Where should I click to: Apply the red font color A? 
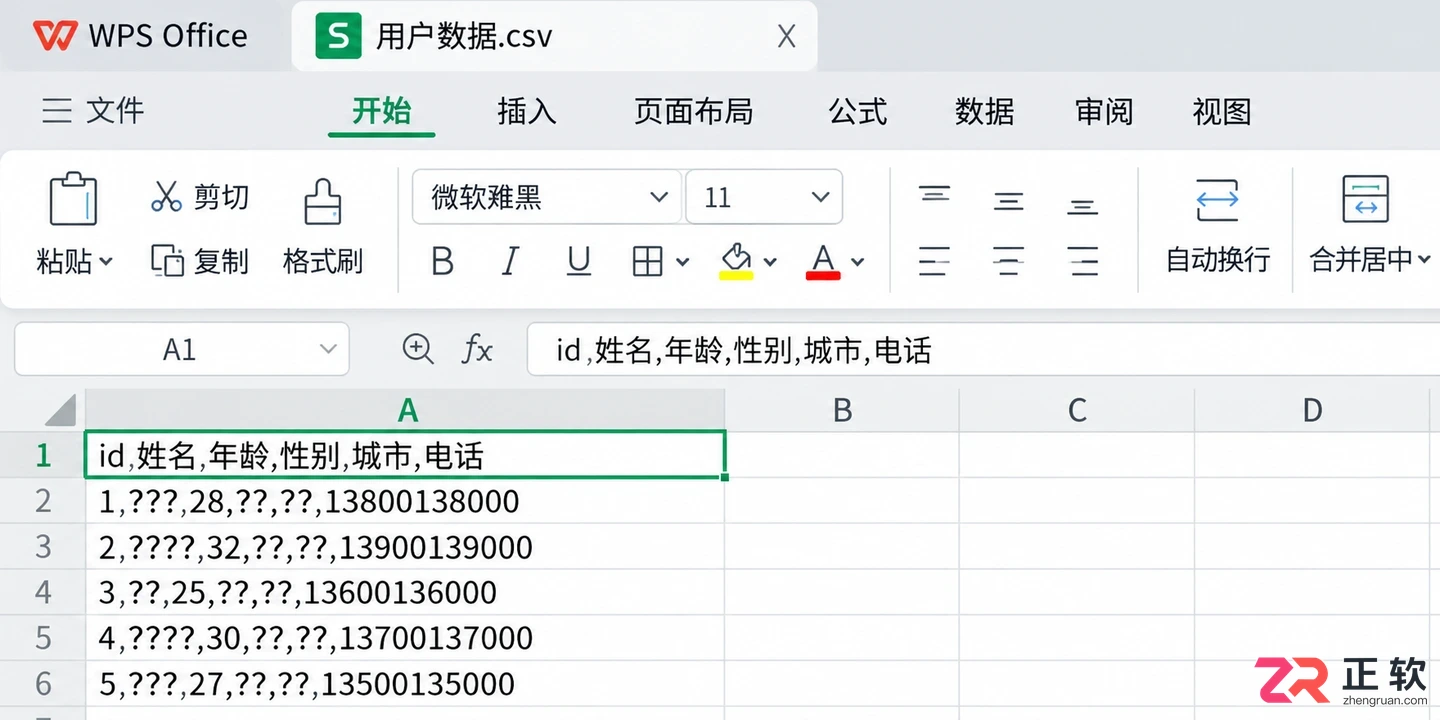point(823,261)
